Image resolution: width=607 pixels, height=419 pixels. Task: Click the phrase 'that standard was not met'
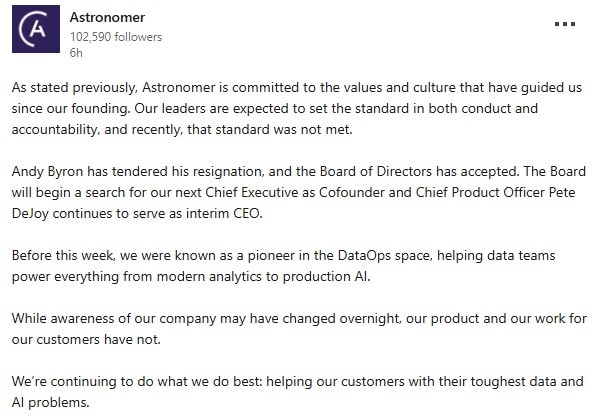pos(269,130)
